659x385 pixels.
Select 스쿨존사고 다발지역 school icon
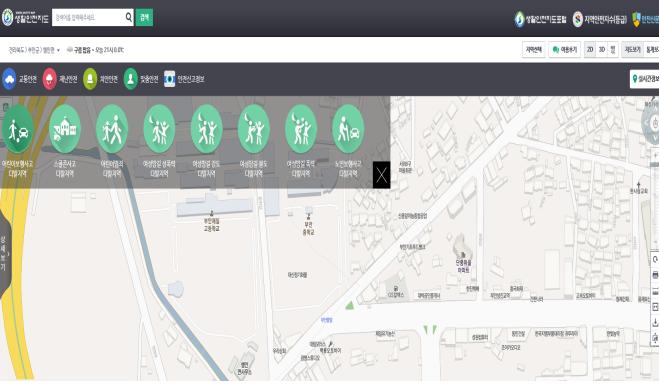[x=65, y=129]
